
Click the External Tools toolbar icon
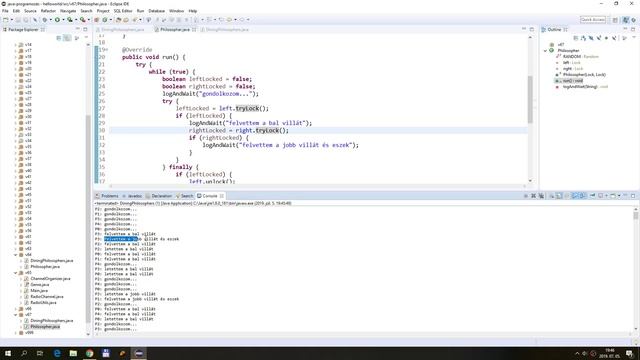click(x=82, y=20)
